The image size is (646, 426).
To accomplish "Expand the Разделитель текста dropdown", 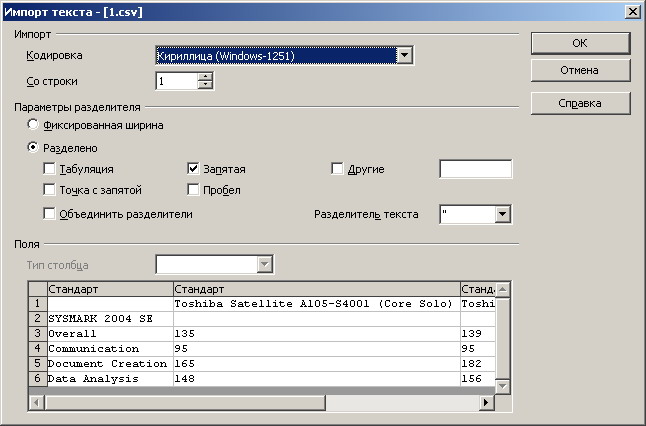I will click(x=503, y=214).
